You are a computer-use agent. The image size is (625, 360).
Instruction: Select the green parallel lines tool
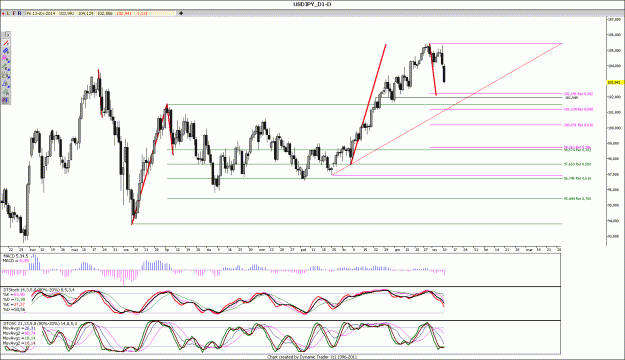(6, 92)
